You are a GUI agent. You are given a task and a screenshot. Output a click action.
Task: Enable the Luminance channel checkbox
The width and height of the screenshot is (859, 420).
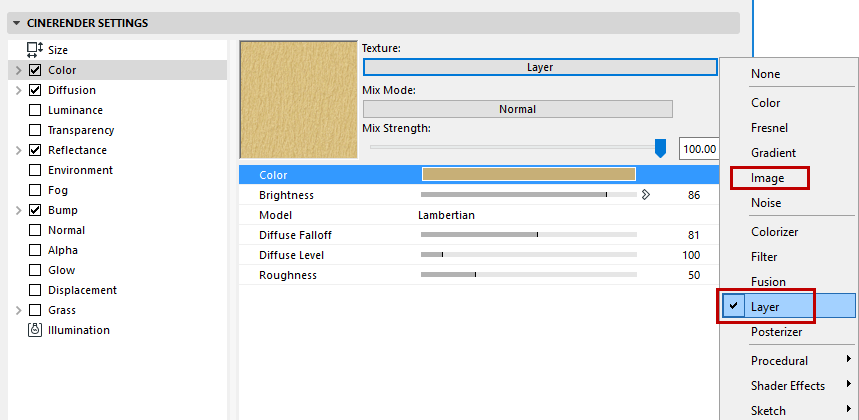coord(35,110)
